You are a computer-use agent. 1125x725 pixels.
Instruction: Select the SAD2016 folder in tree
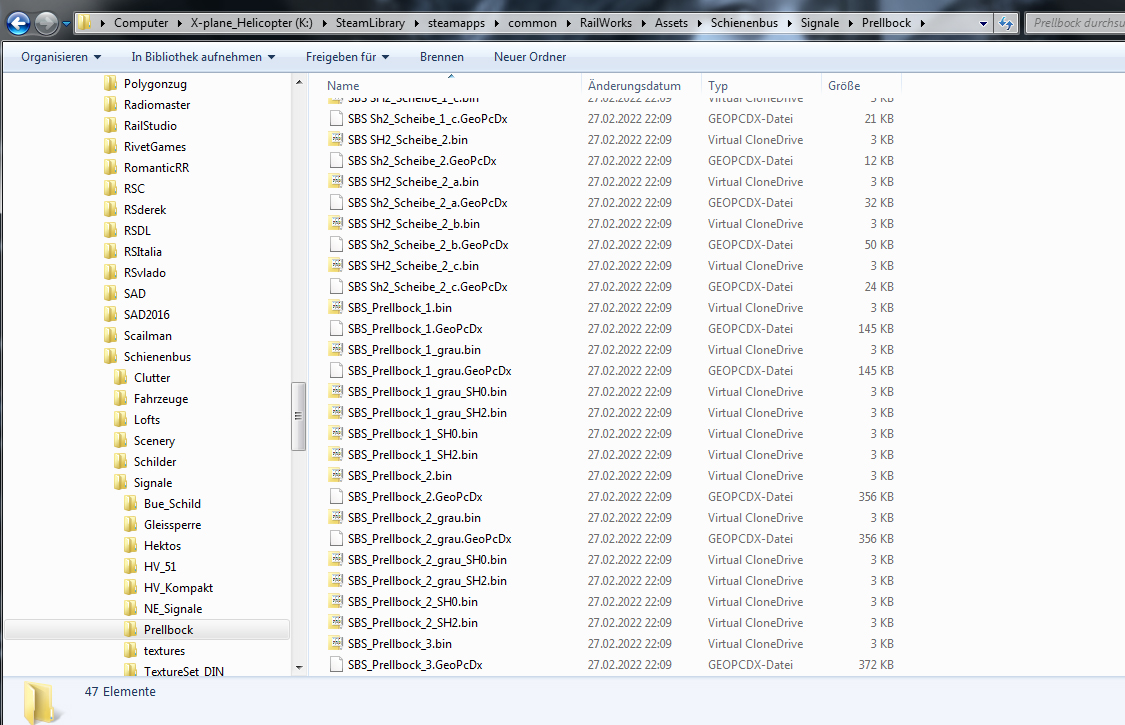tap(146, 314)
